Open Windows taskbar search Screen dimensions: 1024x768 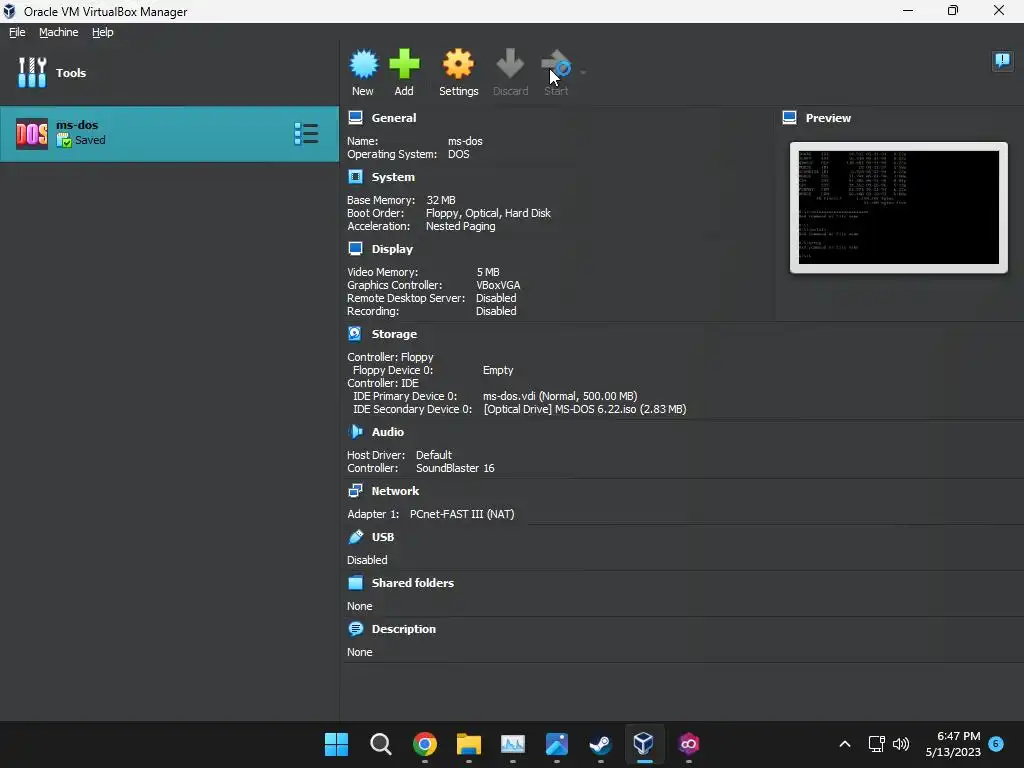tap(380, 744)
